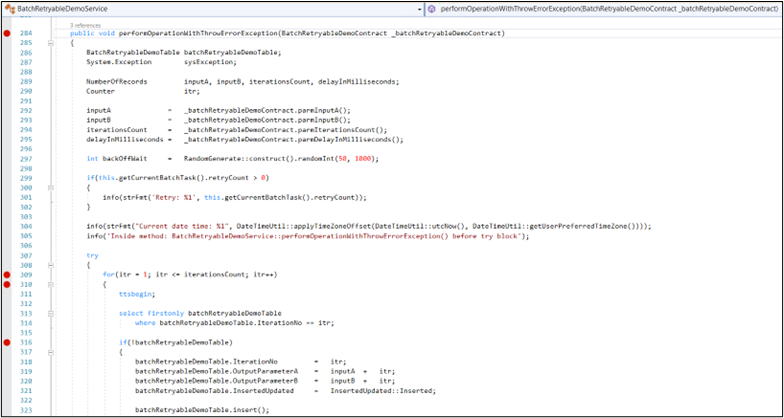Click 'RandomGenerate::construct().randomInt' on line 297

coord(259,159)
